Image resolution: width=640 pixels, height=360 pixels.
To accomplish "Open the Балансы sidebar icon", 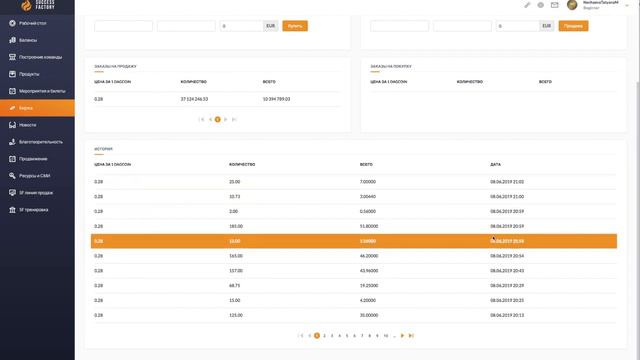I will tap(13, 40).
